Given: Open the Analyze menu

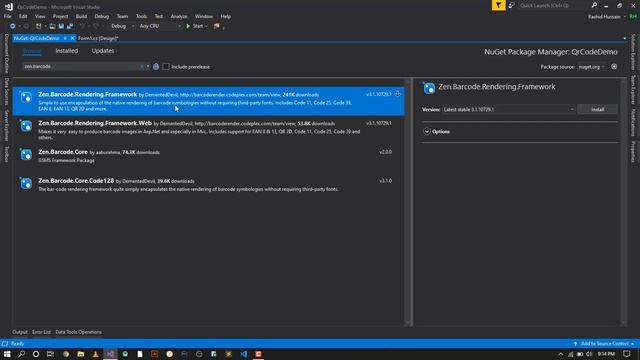Looking at the screenshot, I should (x=179, y=16).
